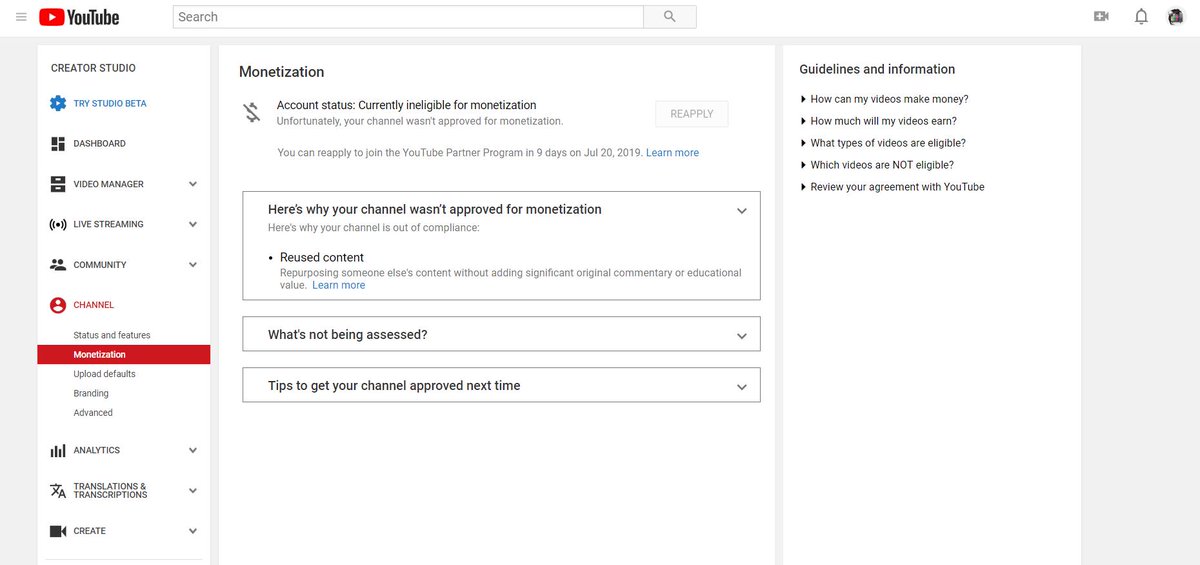
Task: Click the Channel menu label
Action: [94, 305]
